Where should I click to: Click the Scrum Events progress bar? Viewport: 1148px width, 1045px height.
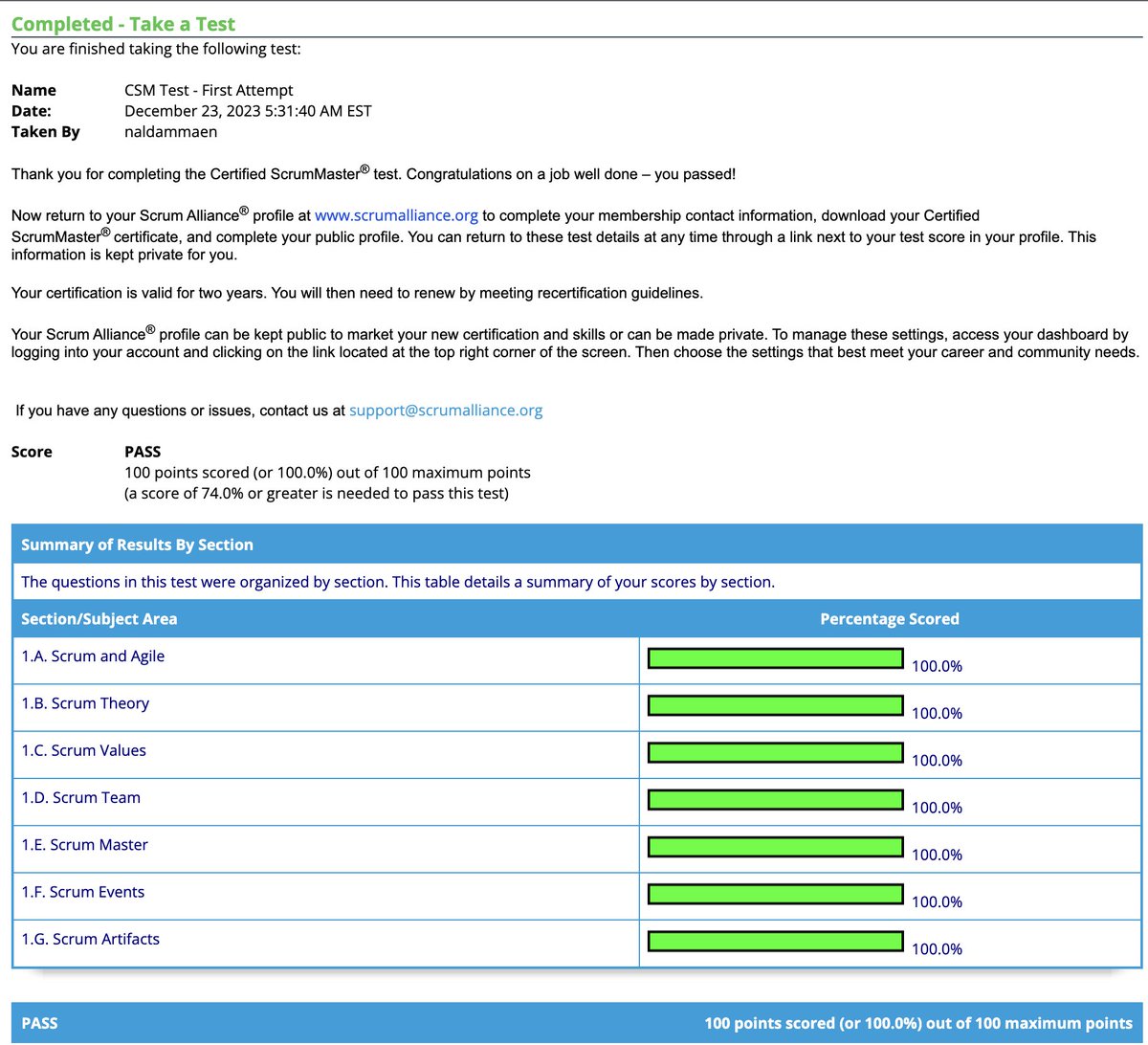pos(776,894)
